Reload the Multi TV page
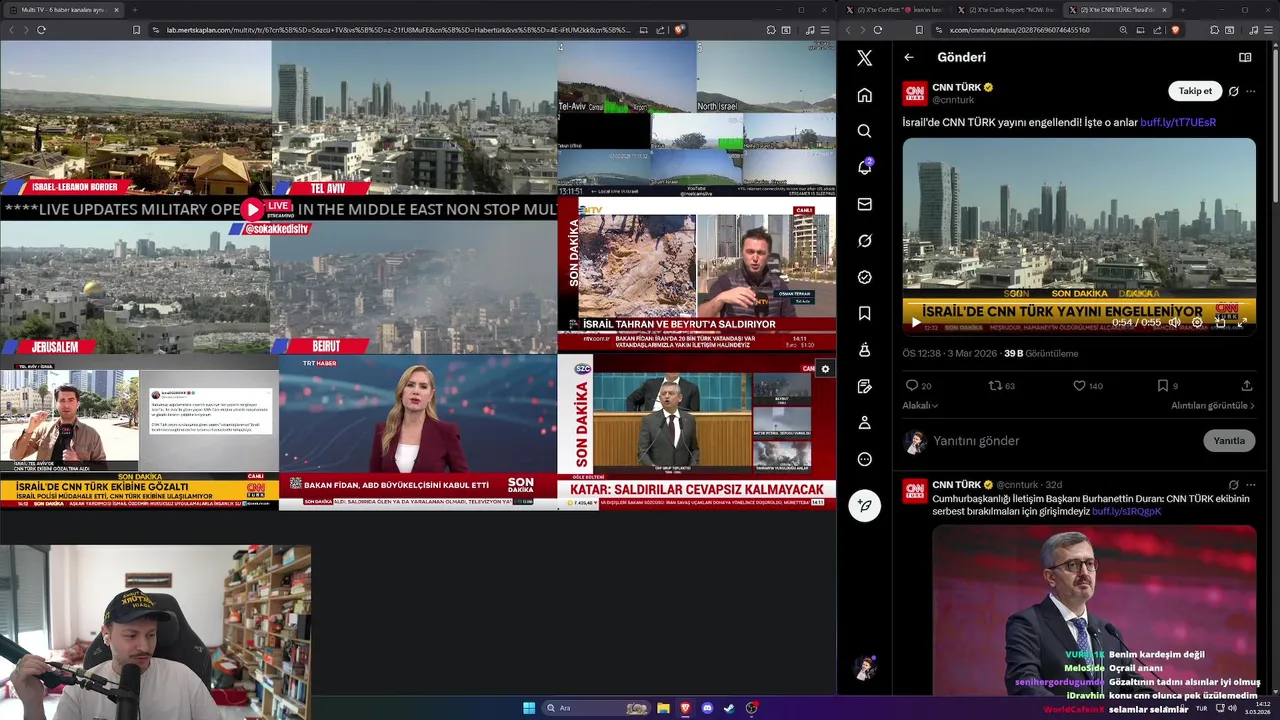The height and width of the screenshot is (720, 1280). [x=41, y=30]
